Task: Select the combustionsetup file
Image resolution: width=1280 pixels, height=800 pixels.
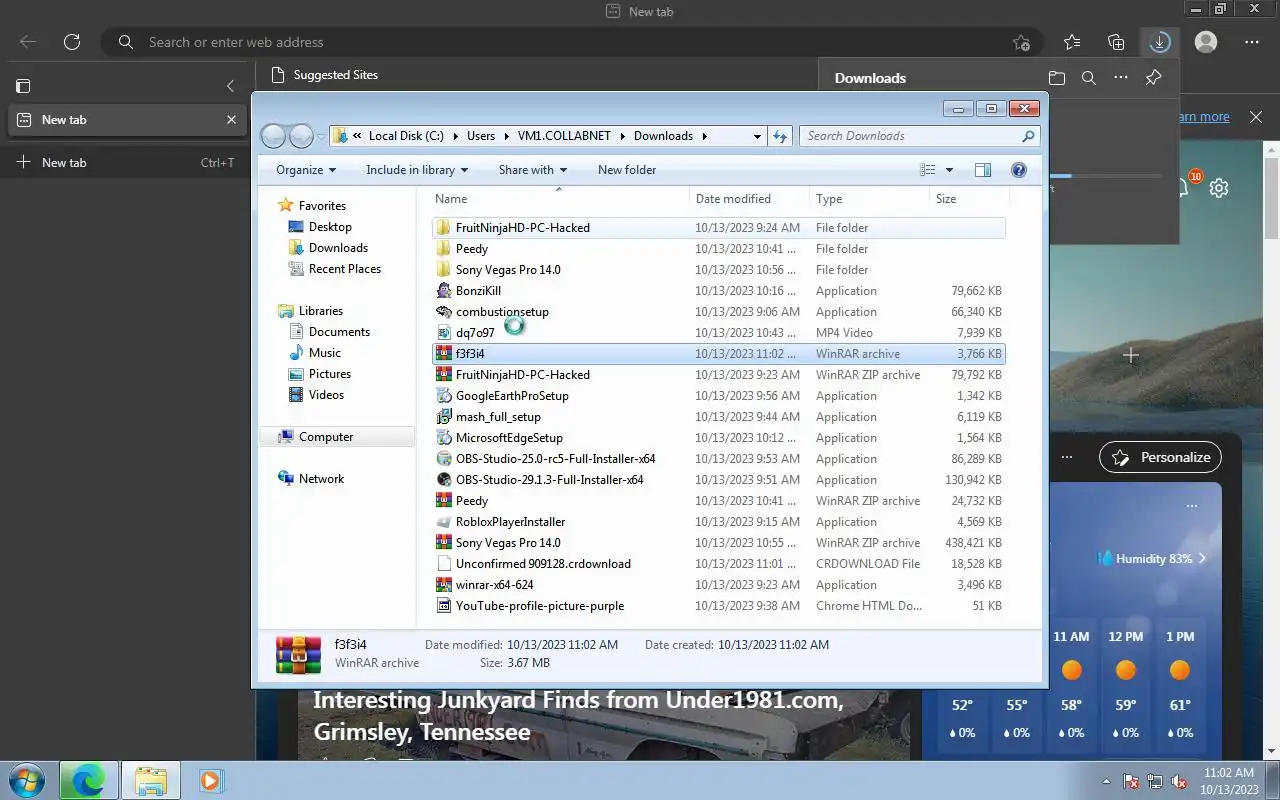Action: coord(719,312)
